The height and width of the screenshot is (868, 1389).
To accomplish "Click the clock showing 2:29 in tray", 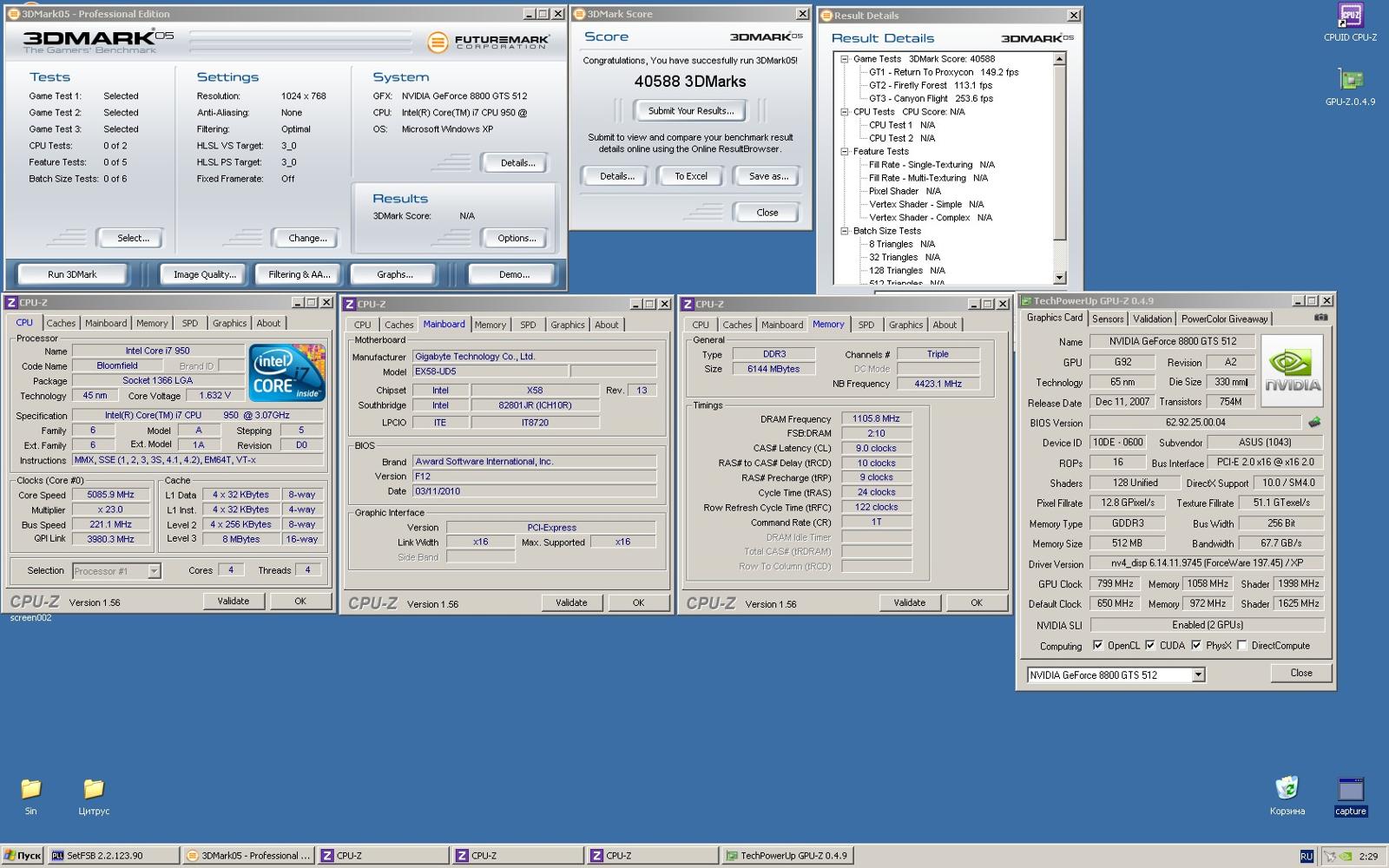I will 1368,856.
